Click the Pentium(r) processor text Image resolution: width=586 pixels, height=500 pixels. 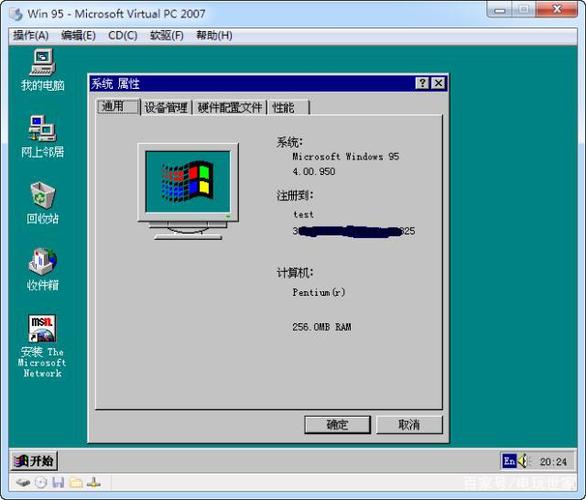(x=319, y=292)
